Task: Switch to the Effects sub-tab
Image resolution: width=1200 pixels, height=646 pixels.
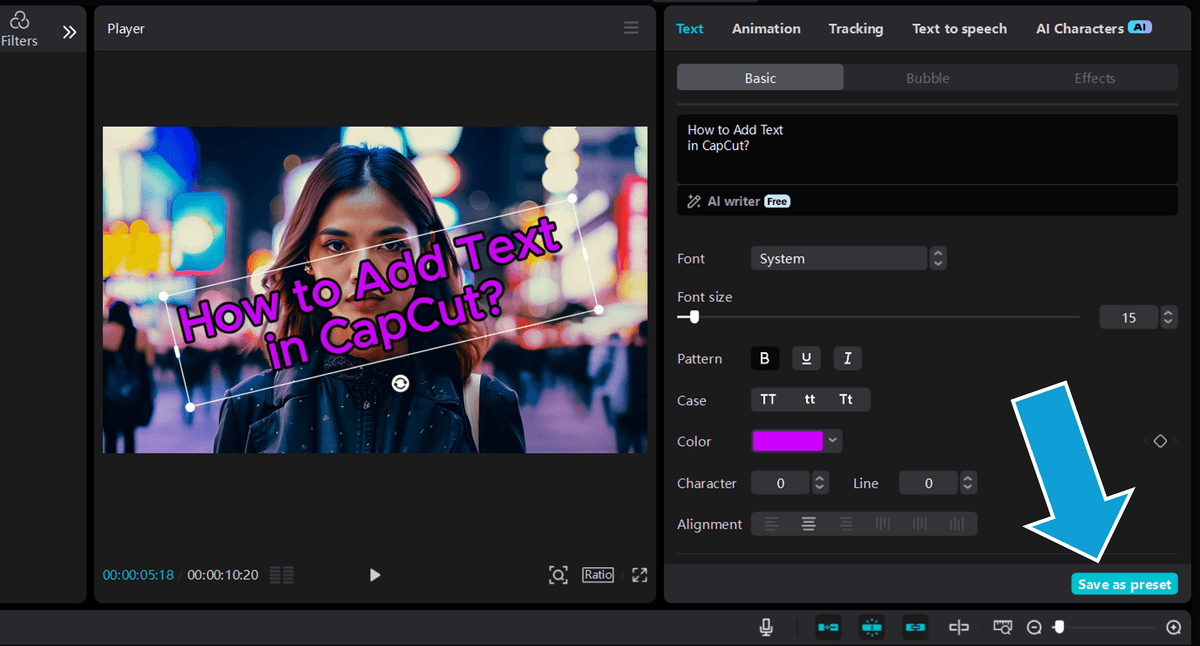Action: tap(1095, 78)
